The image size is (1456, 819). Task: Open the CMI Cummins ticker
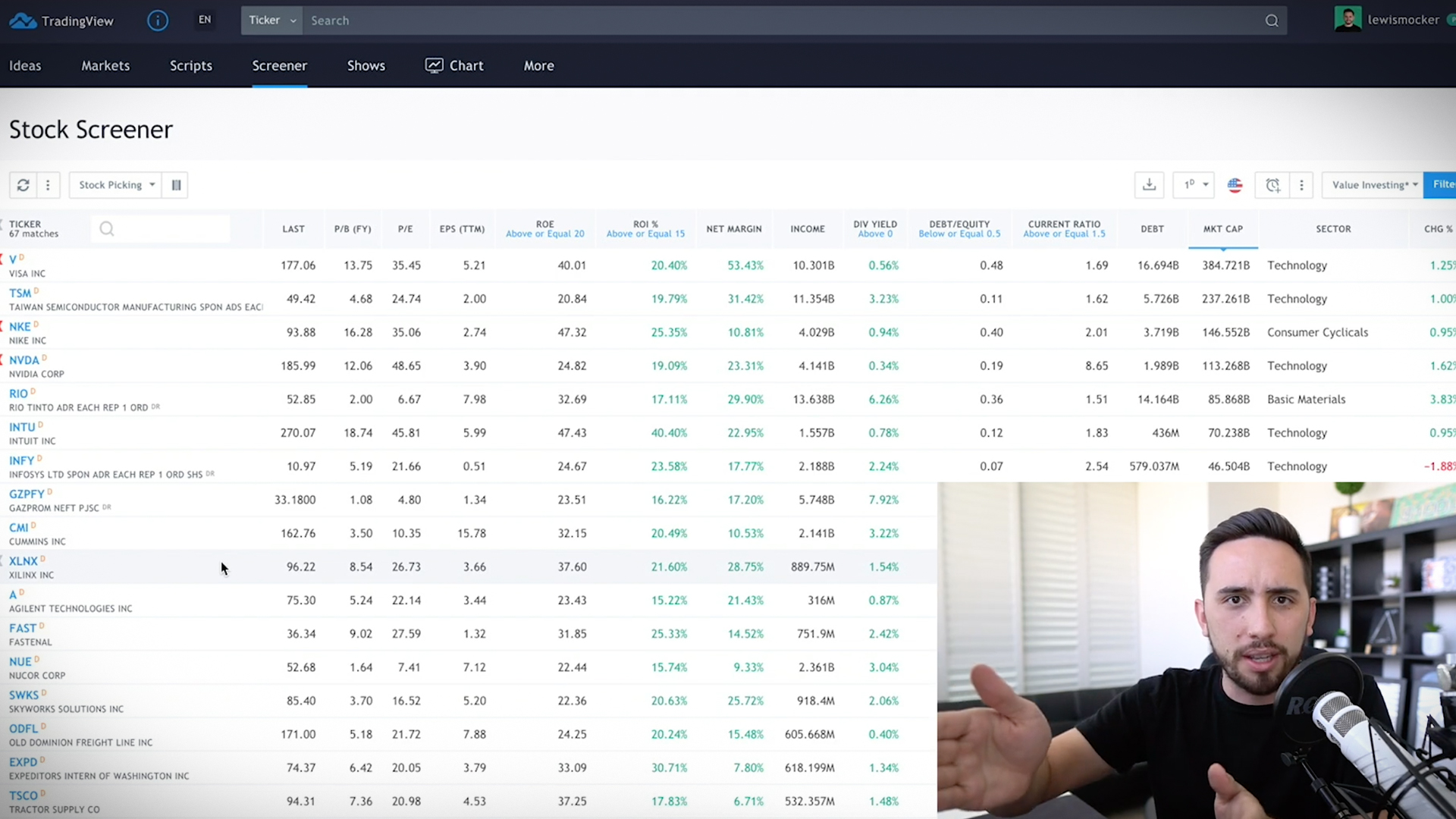(18, 528)
